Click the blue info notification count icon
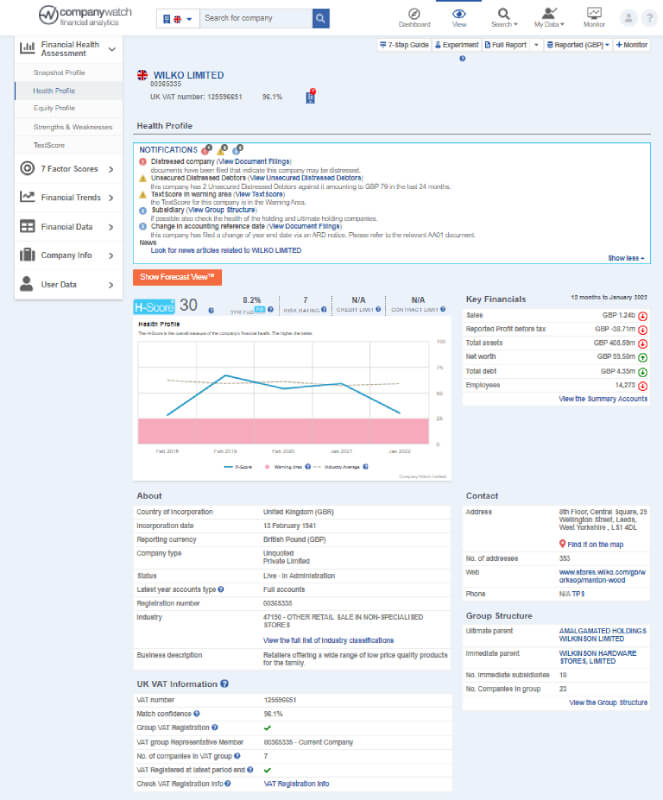663x800 pixels. 237,149
